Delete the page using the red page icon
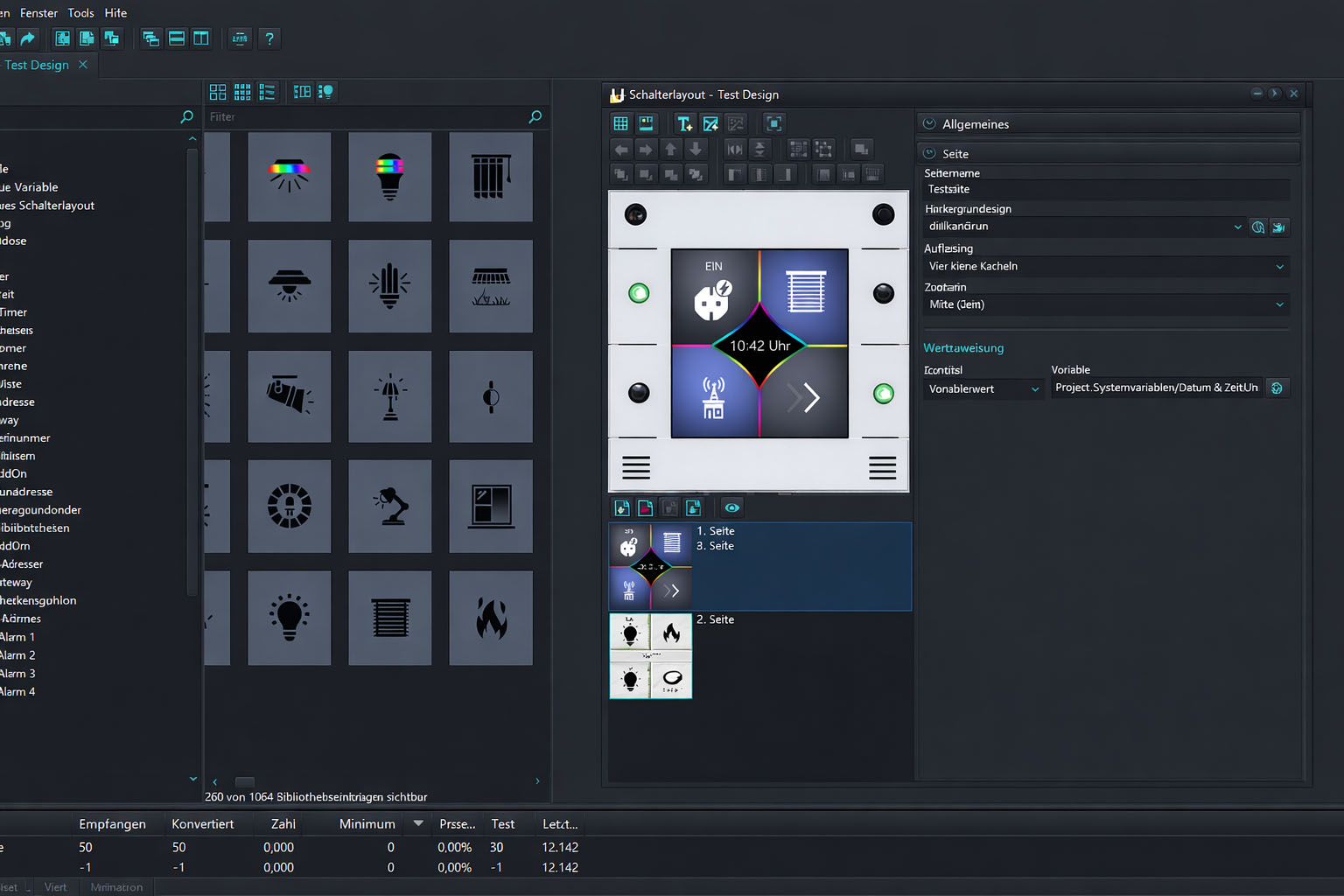Viewport: 1344px width, 896px height. click(645, 507)
